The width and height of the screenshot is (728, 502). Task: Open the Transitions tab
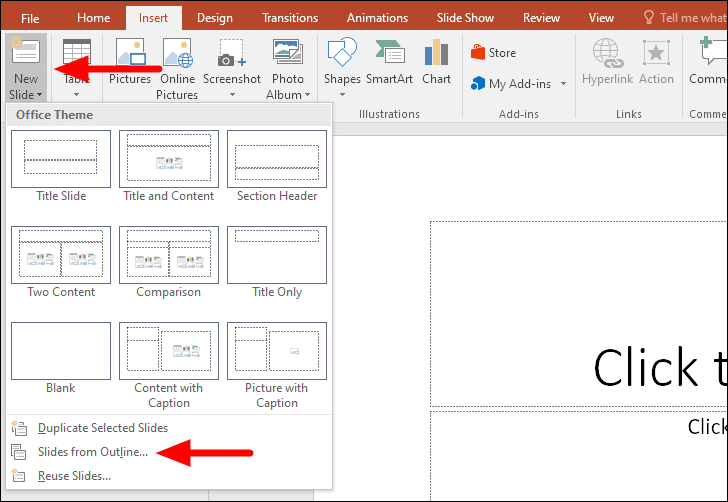290,18
